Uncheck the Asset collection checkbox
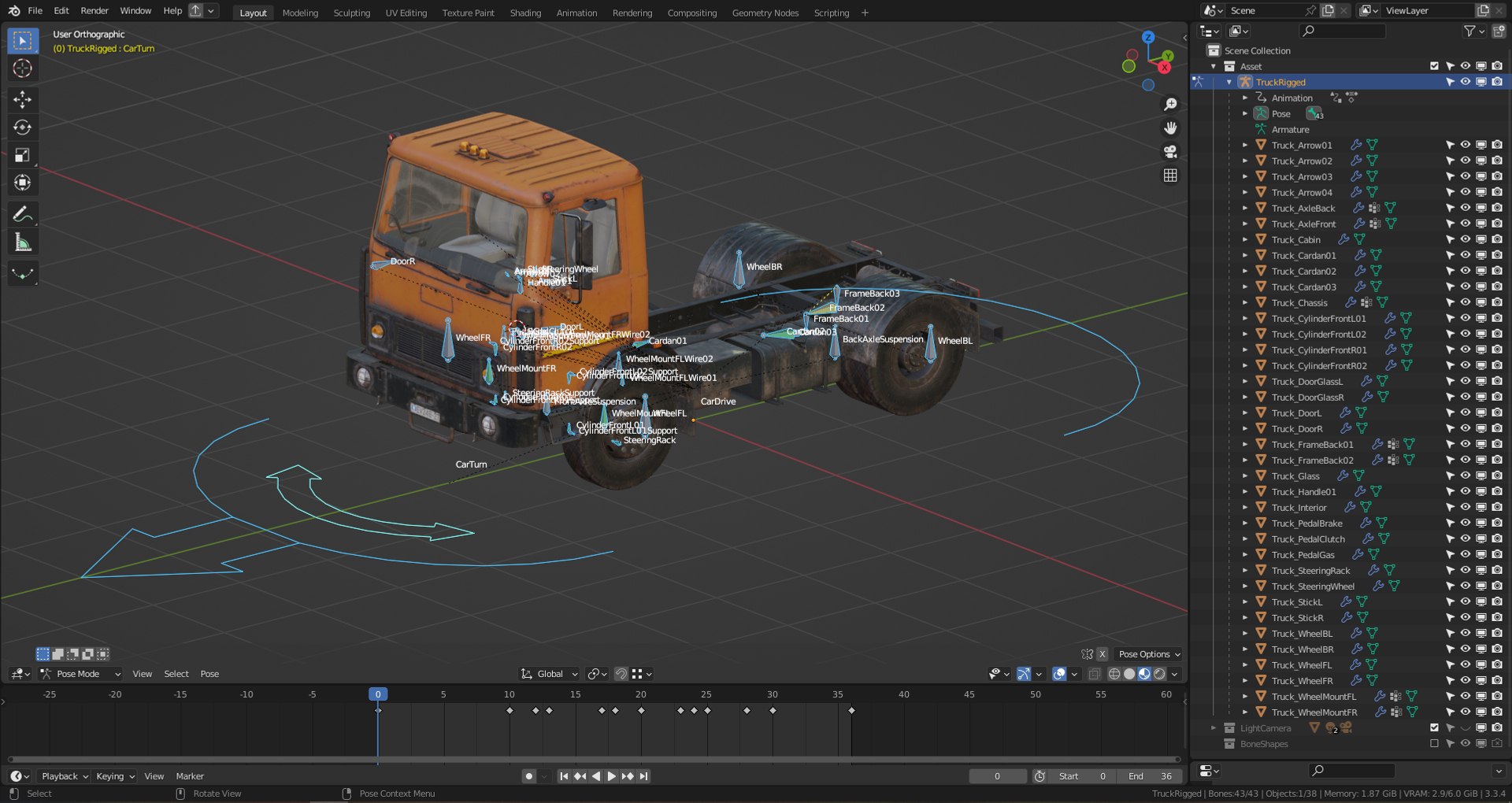1512x803 pixels. pos(1434,66)
